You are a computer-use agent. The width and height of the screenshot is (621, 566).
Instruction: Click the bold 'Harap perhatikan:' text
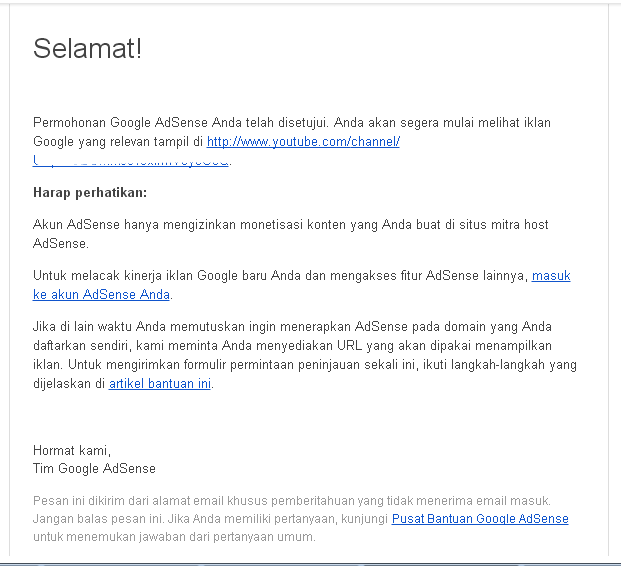point(90,192)
